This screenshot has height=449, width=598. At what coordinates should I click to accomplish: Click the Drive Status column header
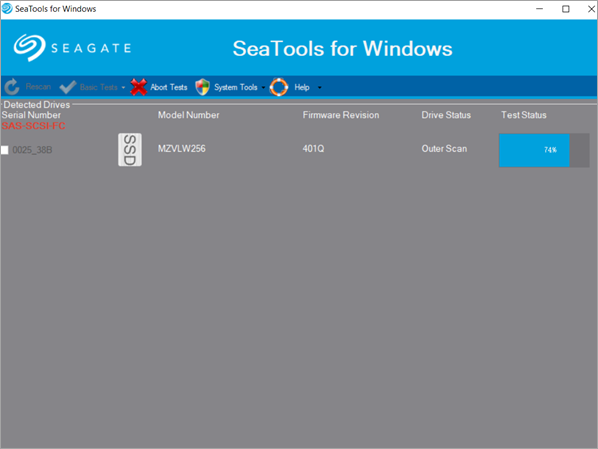tap(446, 115)
